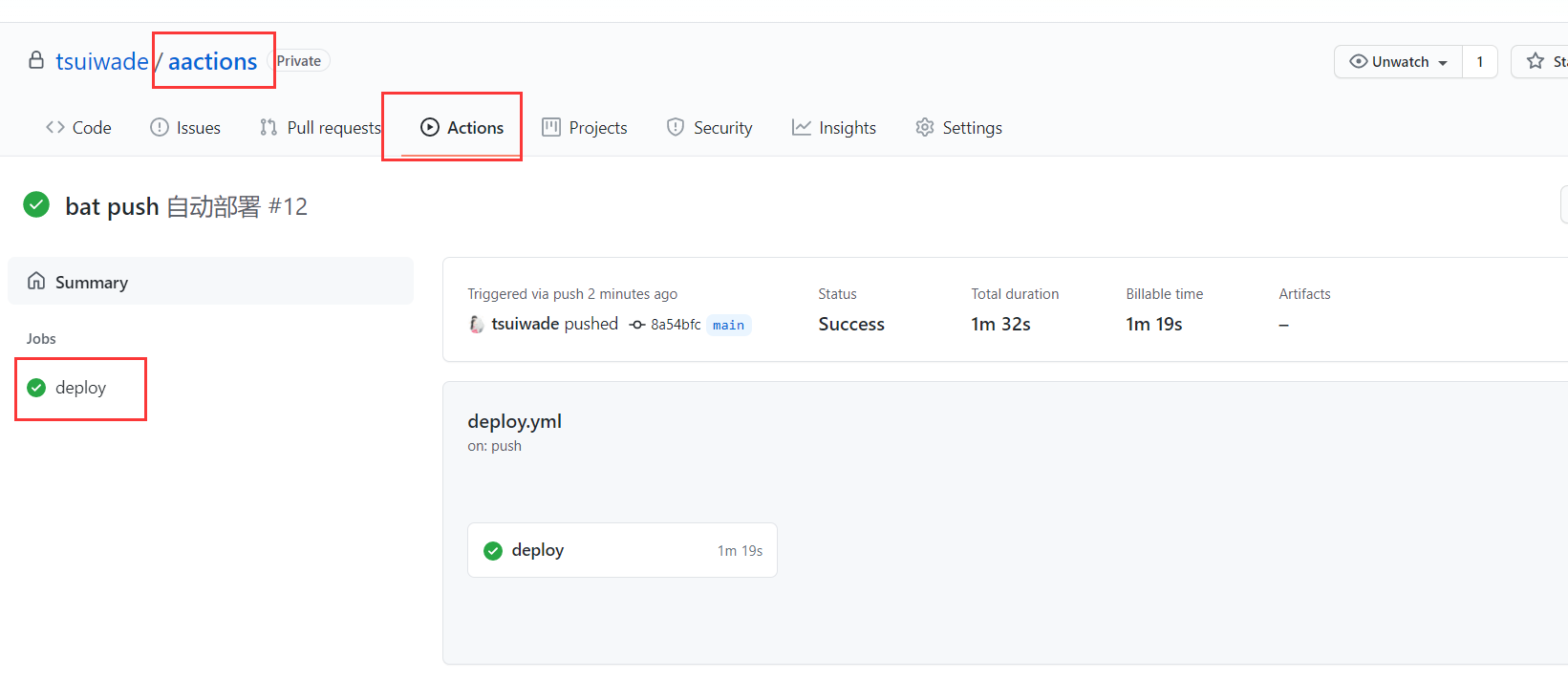1568x679 pixels.
Task: Click the Triggered via push text
Action: [572, 294]
